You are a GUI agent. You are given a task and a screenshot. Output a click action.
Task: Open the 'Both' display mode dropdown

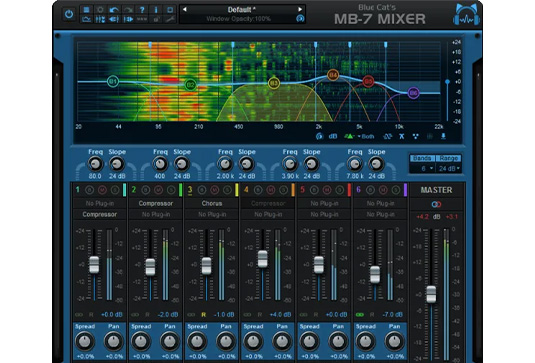(366, 136)
